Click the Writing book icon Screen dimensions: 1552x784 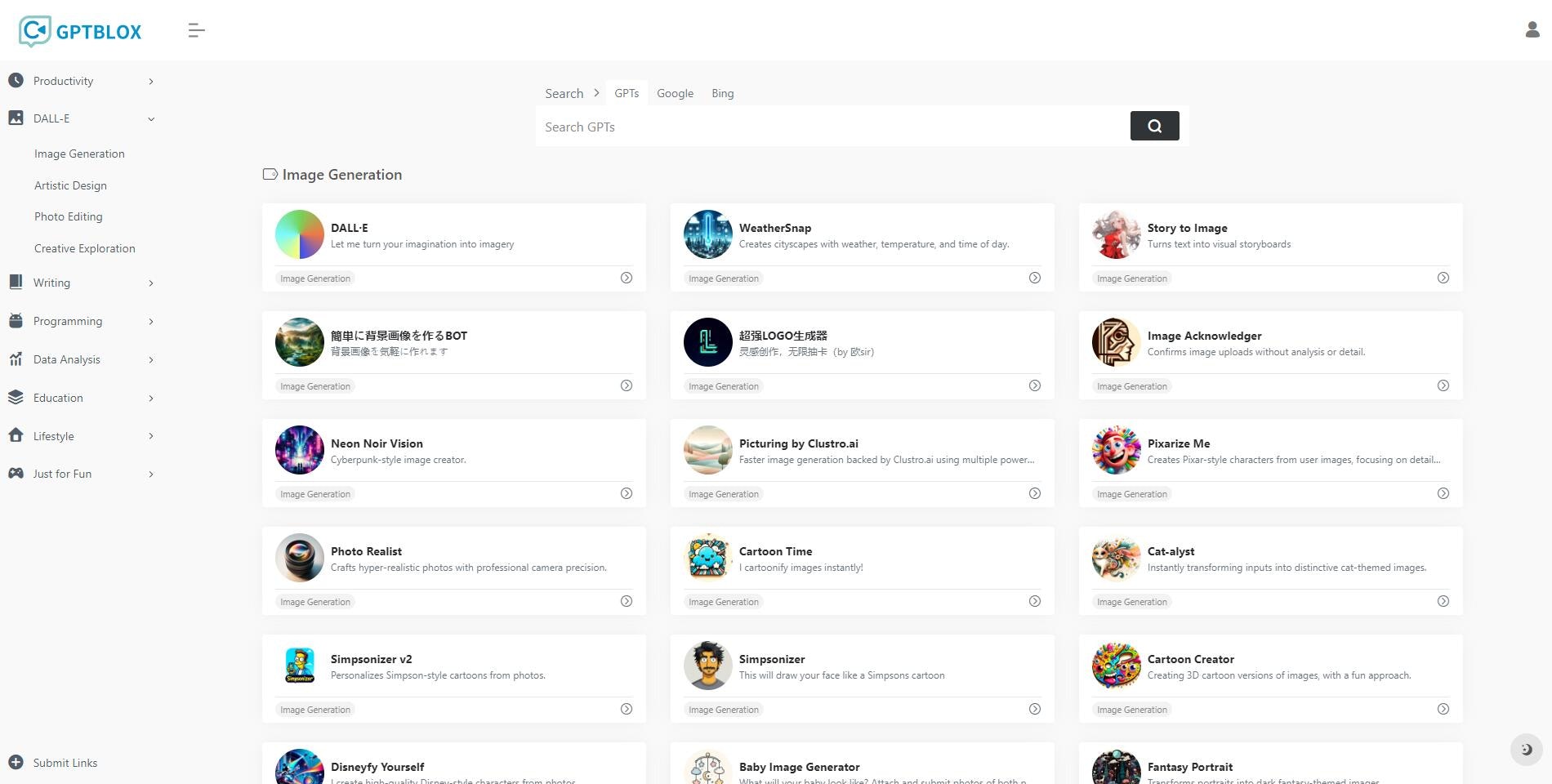pyautogui.click(x=16, y=282)
